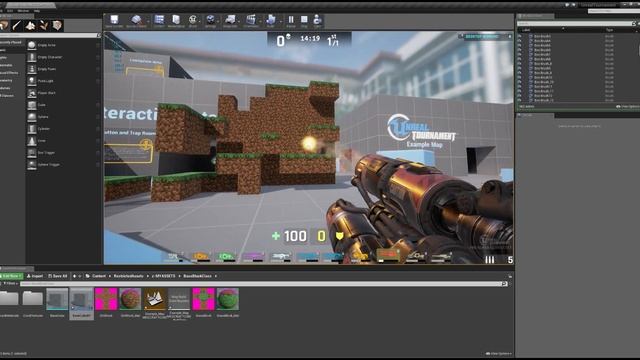Switch to Geometry Editing mode icon
Viewport: 640px width, 360px height.
click(x=57, y=25)
